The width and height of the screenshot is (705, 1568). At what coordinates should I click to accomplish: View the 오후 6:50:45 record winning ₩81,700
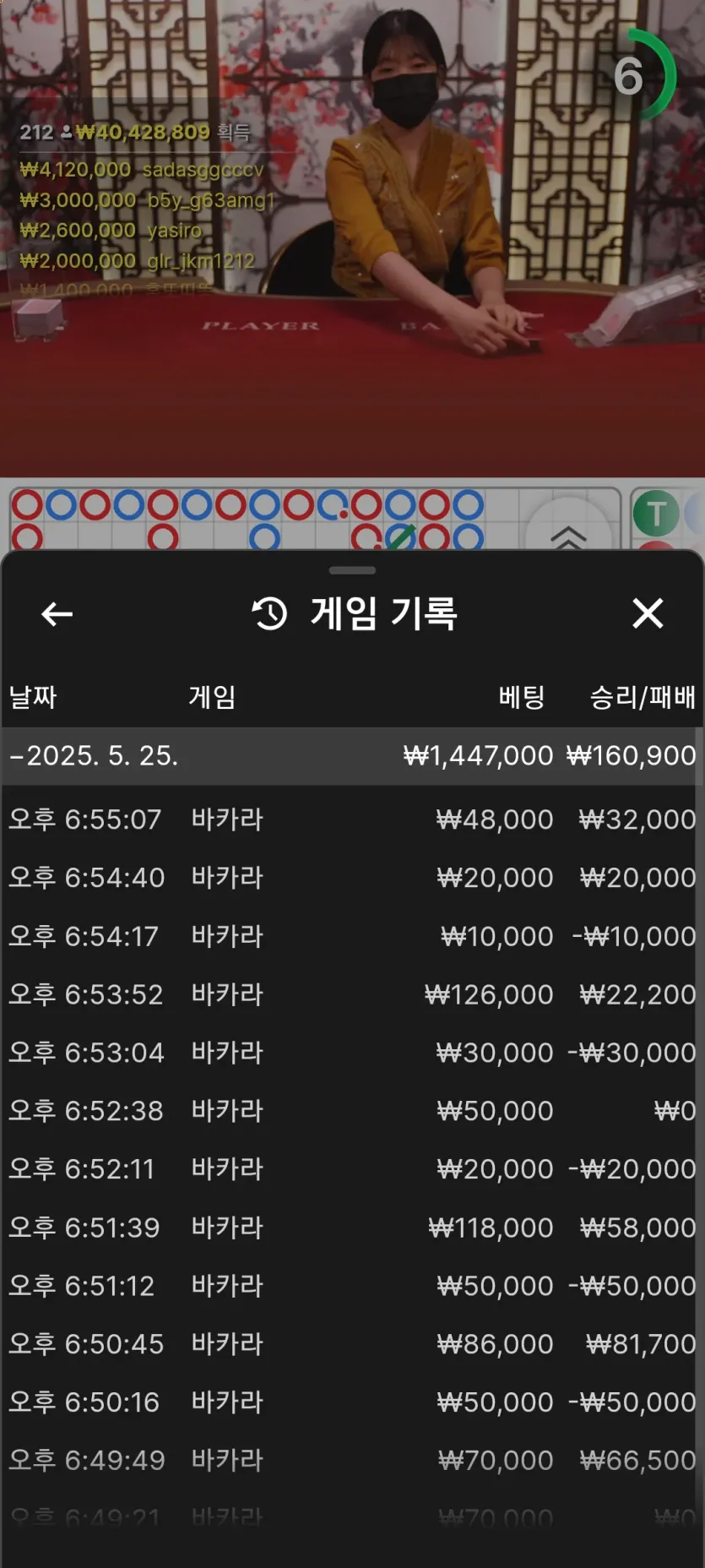coord(352,1344)
